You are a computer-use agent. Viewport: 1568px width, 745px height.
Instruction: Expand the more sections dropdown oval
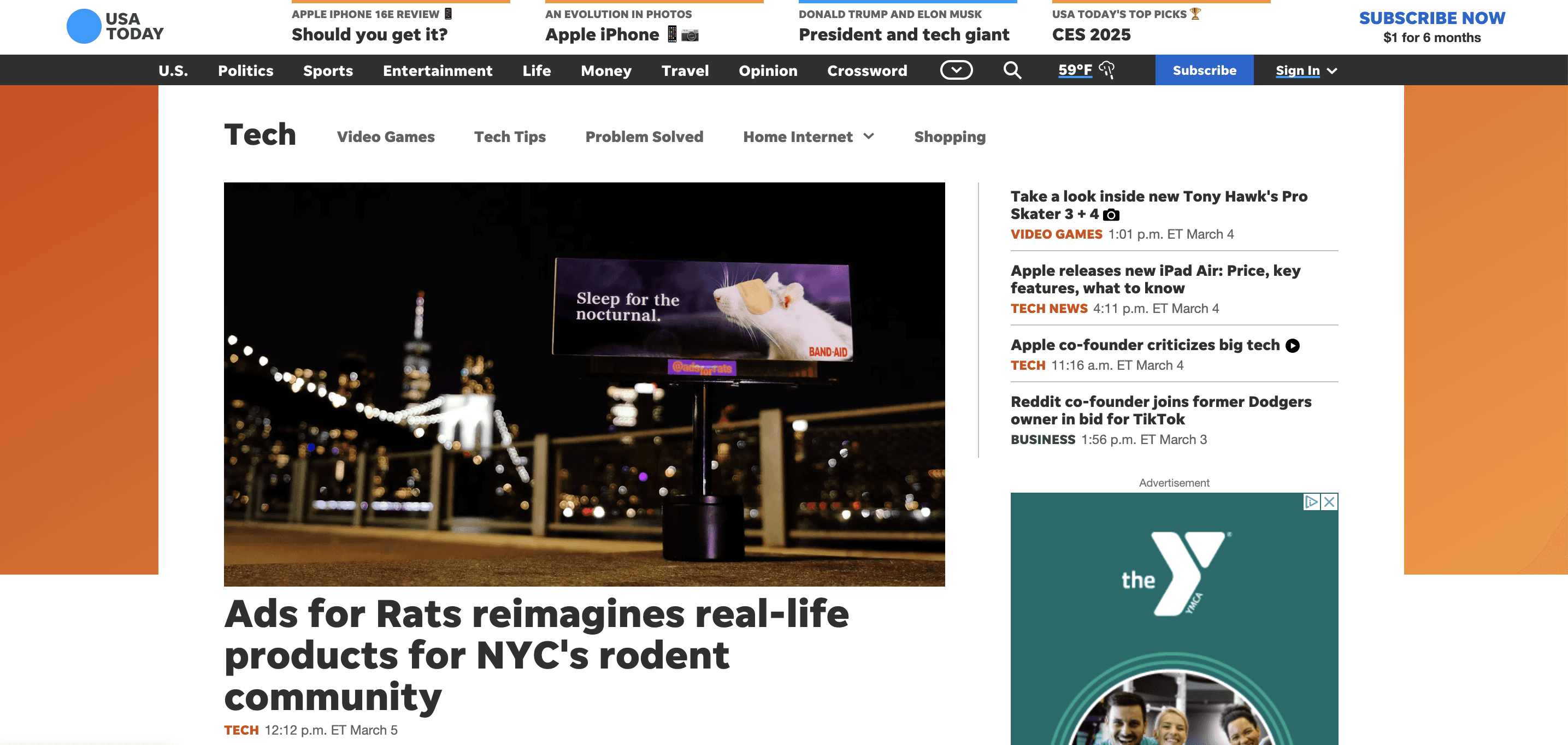(x=956, y=70)
